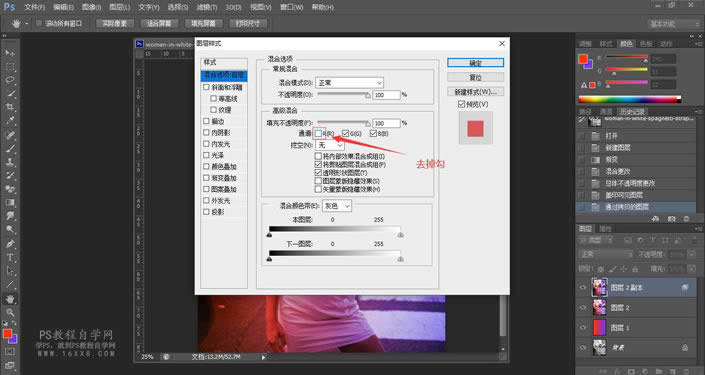The width and height of the screenshot is (705, 375).
Task: Select the History Brush tool
Action: coord(10,175)
